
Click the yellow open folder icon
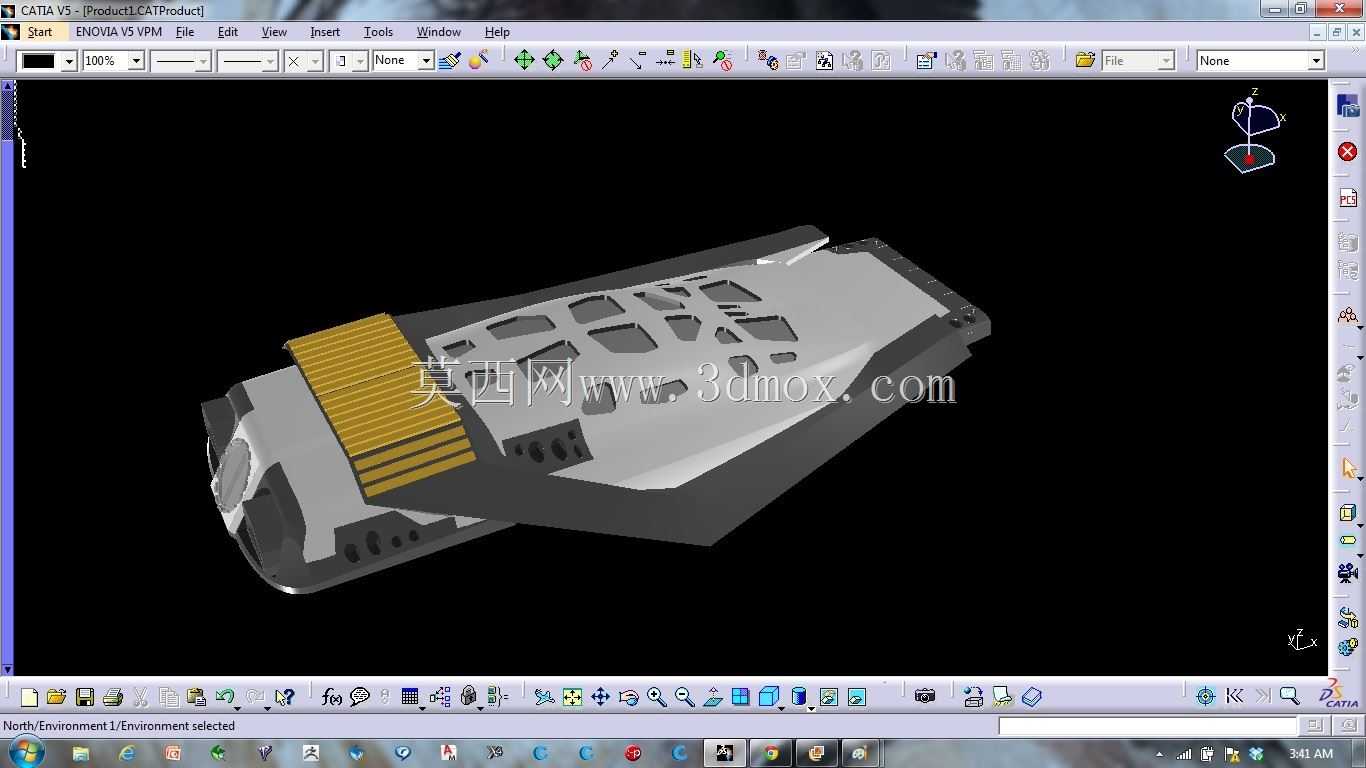[1085, 61]
